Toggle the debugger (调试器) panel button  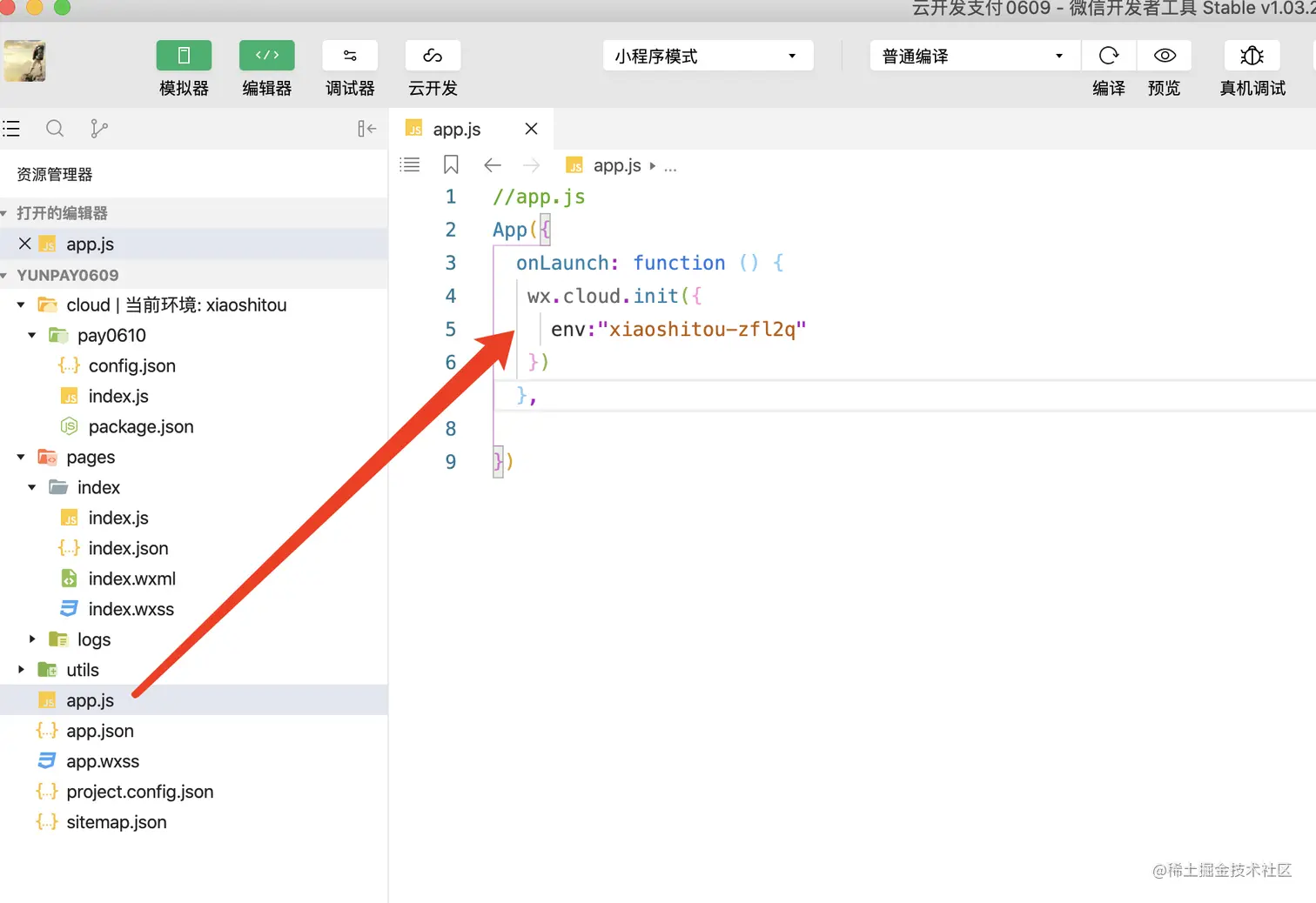350,56
